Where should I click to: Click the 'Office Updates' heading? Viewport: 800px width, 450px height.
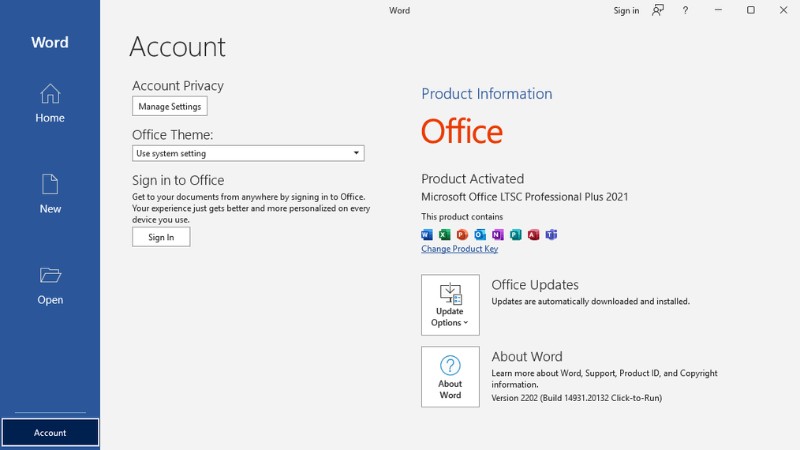(x=535, y=285)
